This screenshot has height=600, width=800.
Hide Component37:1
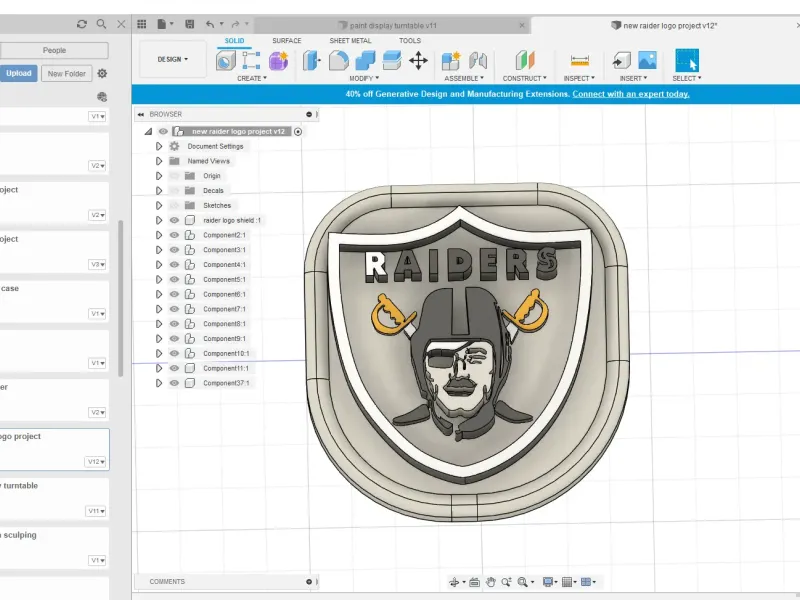pyautogui.click(x=174, y=383)
